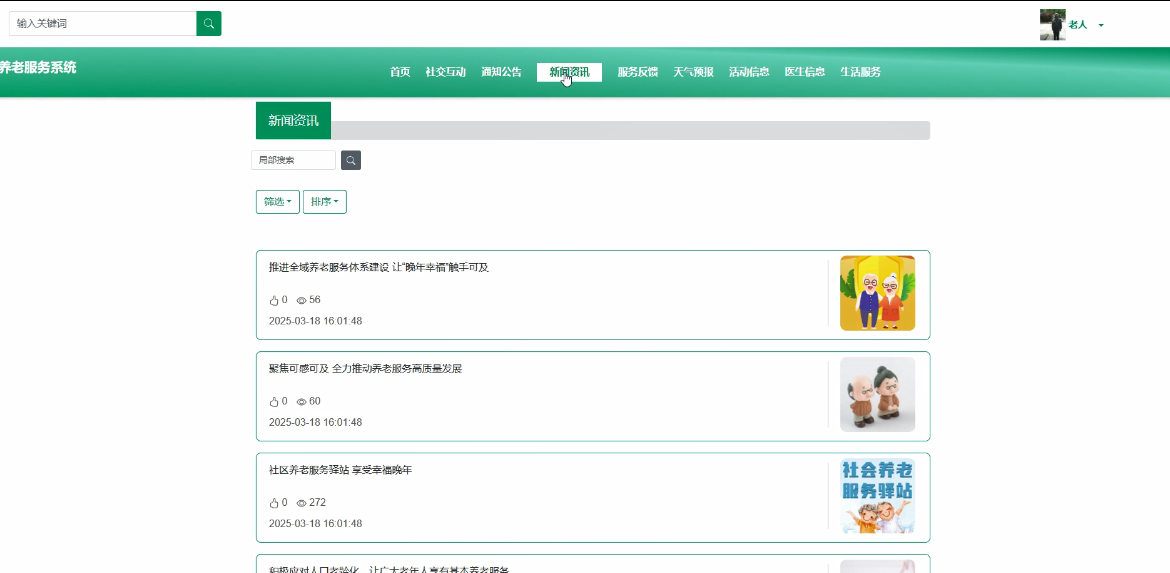Go to 首页 in navigation bar
Viewport: 1170px width, 573px height.
[x=400, y=72]
